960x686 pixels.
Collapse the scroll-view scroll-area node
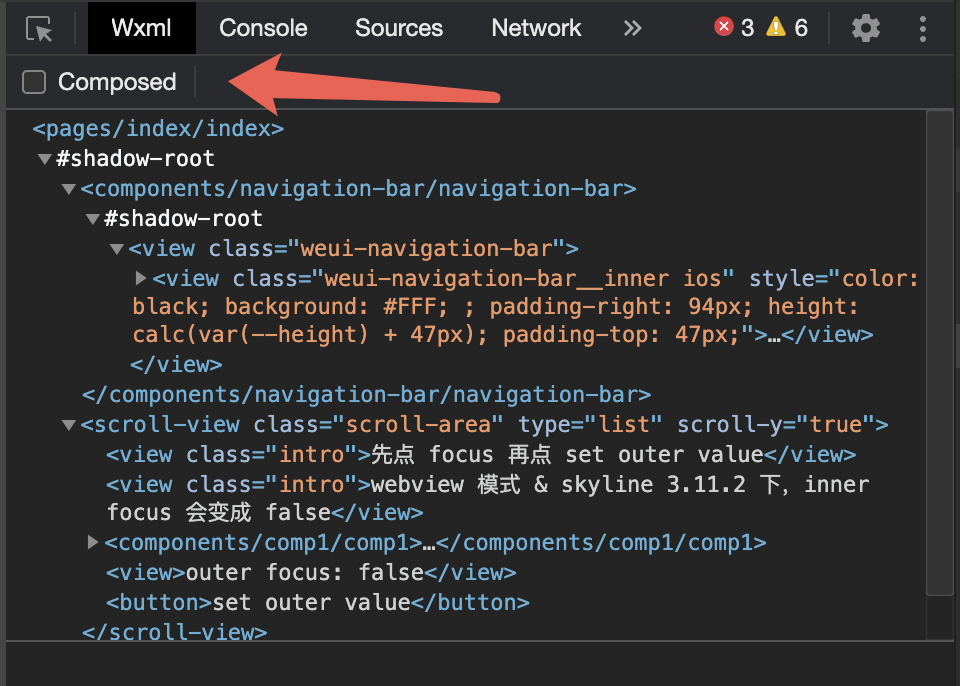69,425
